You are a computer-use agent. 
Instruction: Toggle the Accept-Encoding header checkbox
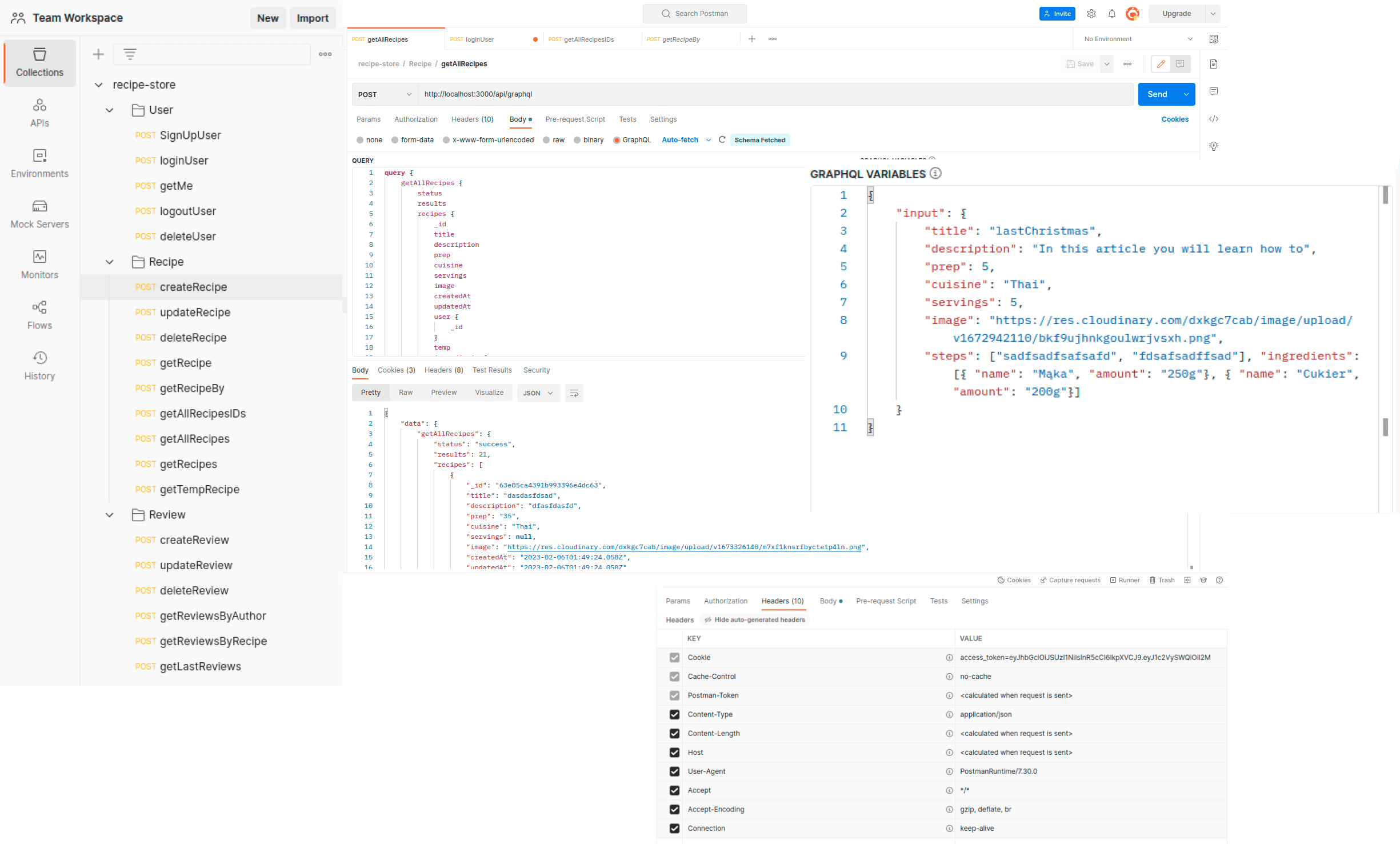click(674, 809)
